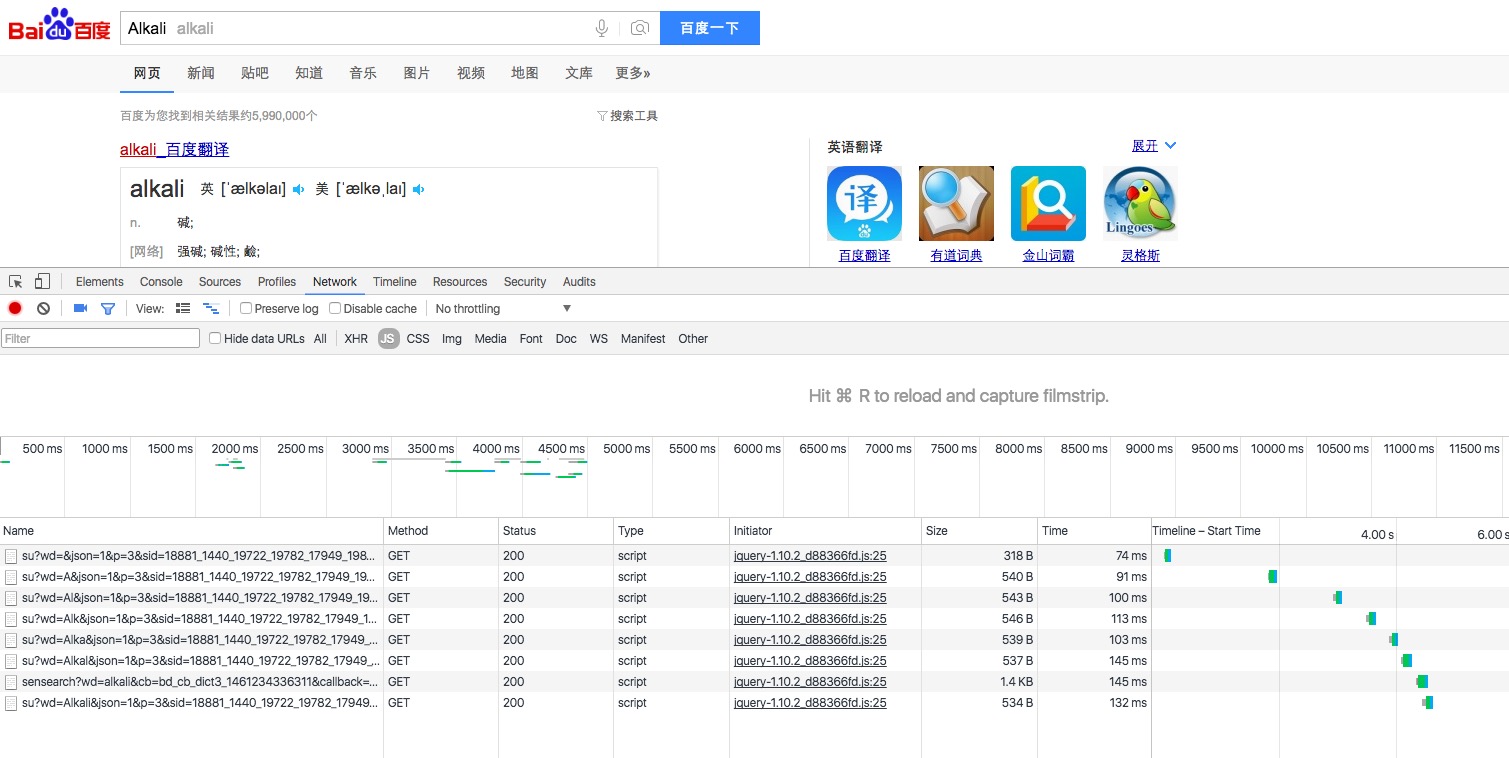Switch to large request rows view icon

[183, 308]
